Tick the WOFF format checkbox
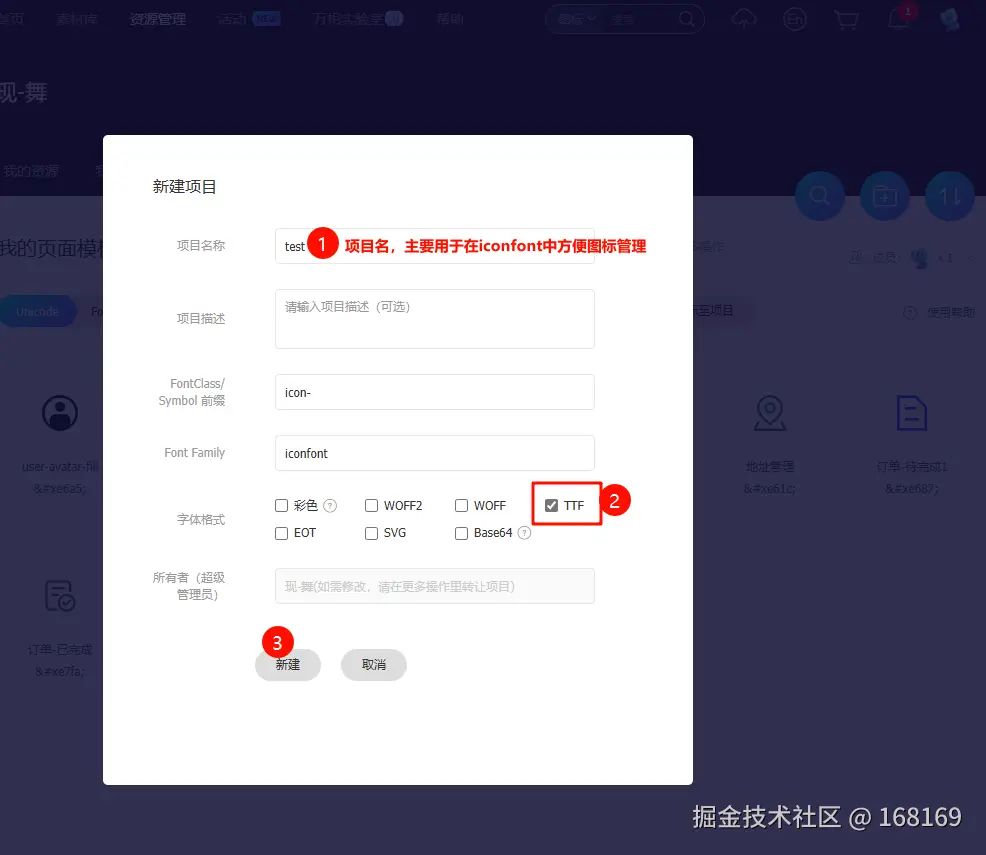986x855 pixels. 462,505
